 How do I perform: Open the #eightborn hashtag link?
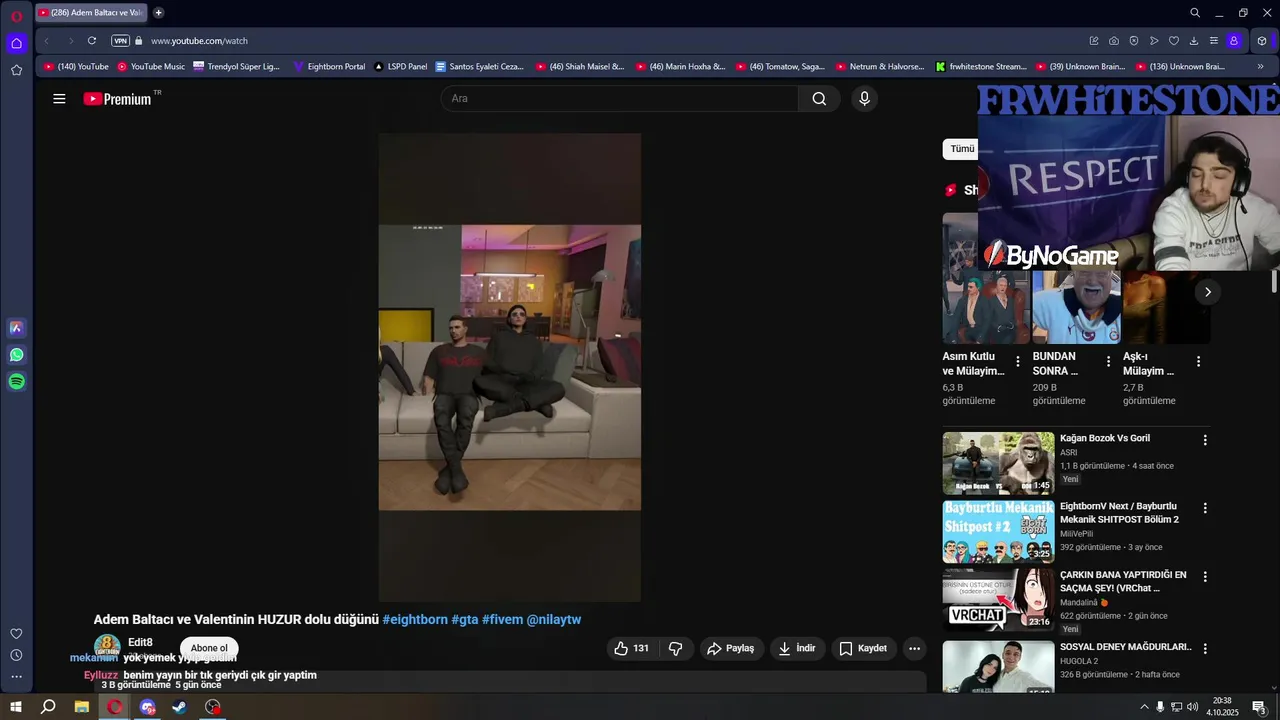[415, 620]
